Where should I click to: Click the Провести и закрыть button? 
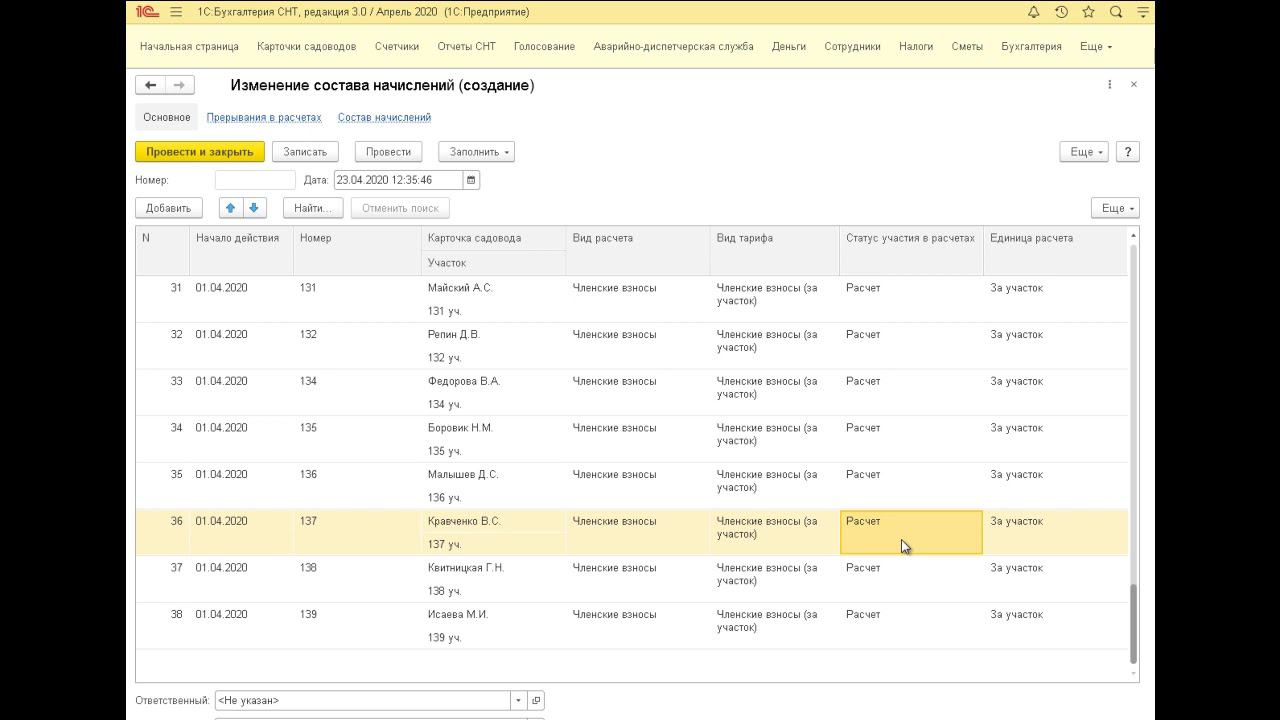(200, 152)
